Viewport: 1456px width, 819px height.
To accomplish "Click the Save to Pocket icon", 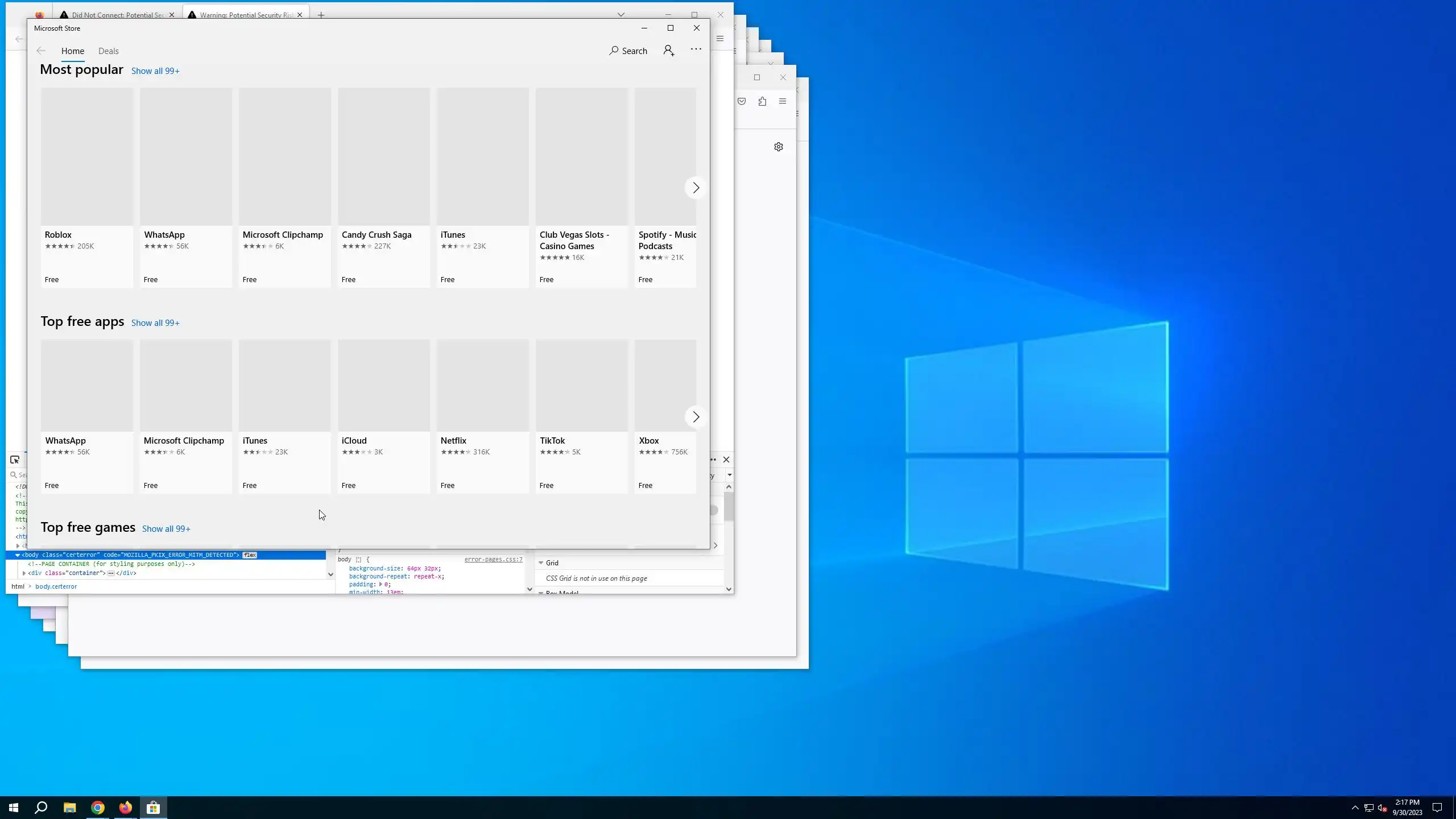I will (x=742, y=101).
